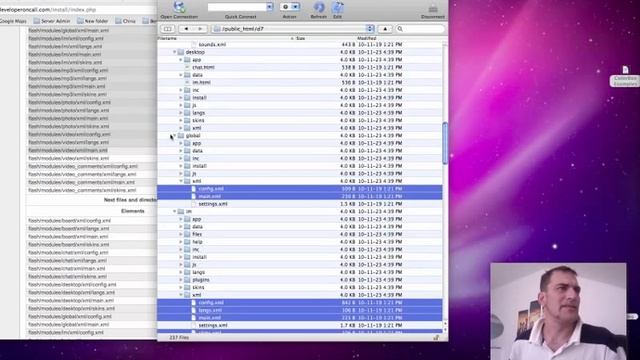
Task: Select config.xml under global xml folder
Action: 300,189
